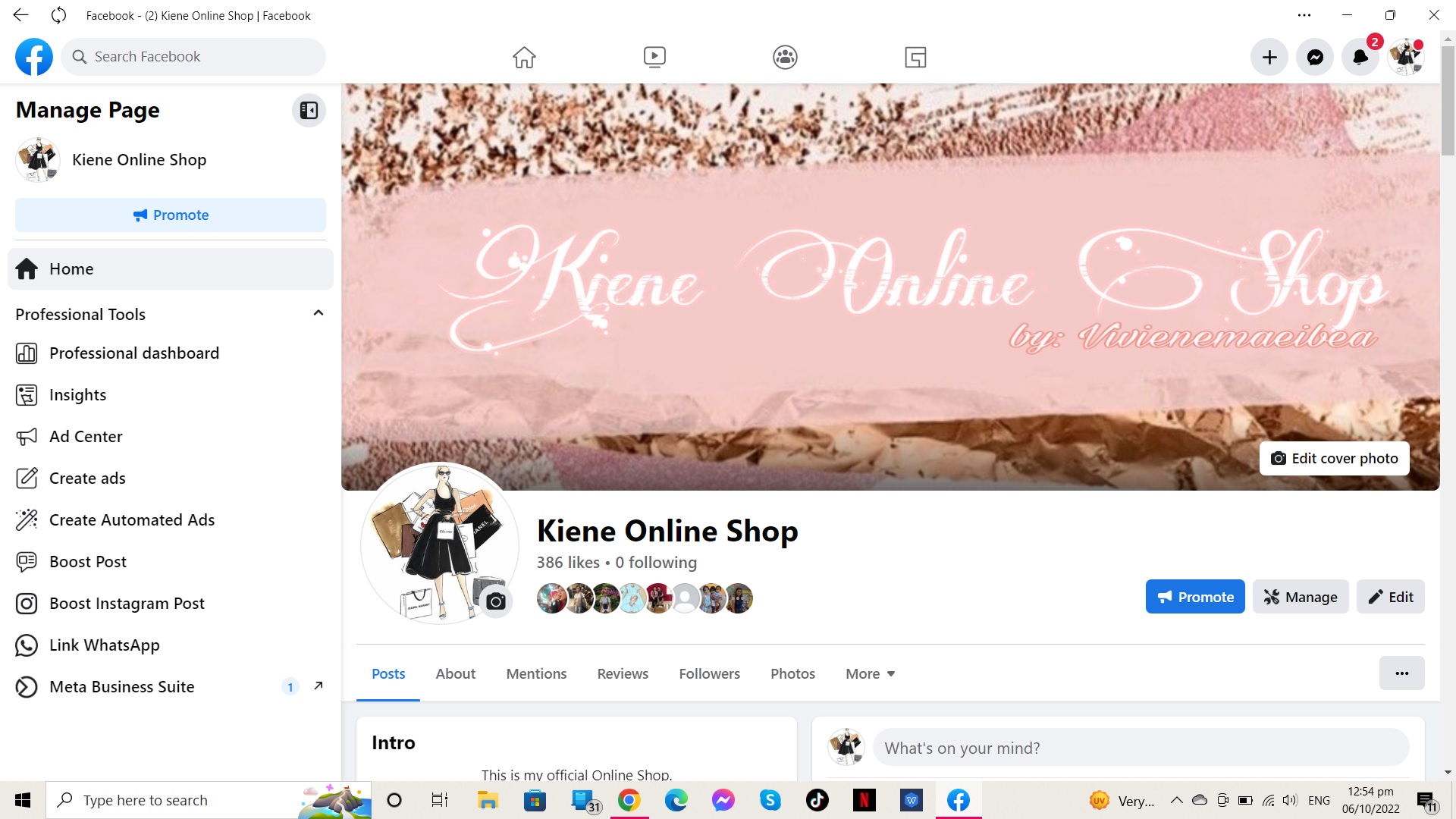Open Messenger chat icon in header
Viewport: 1456px width, 819px height.
(x=1315, y=57)
